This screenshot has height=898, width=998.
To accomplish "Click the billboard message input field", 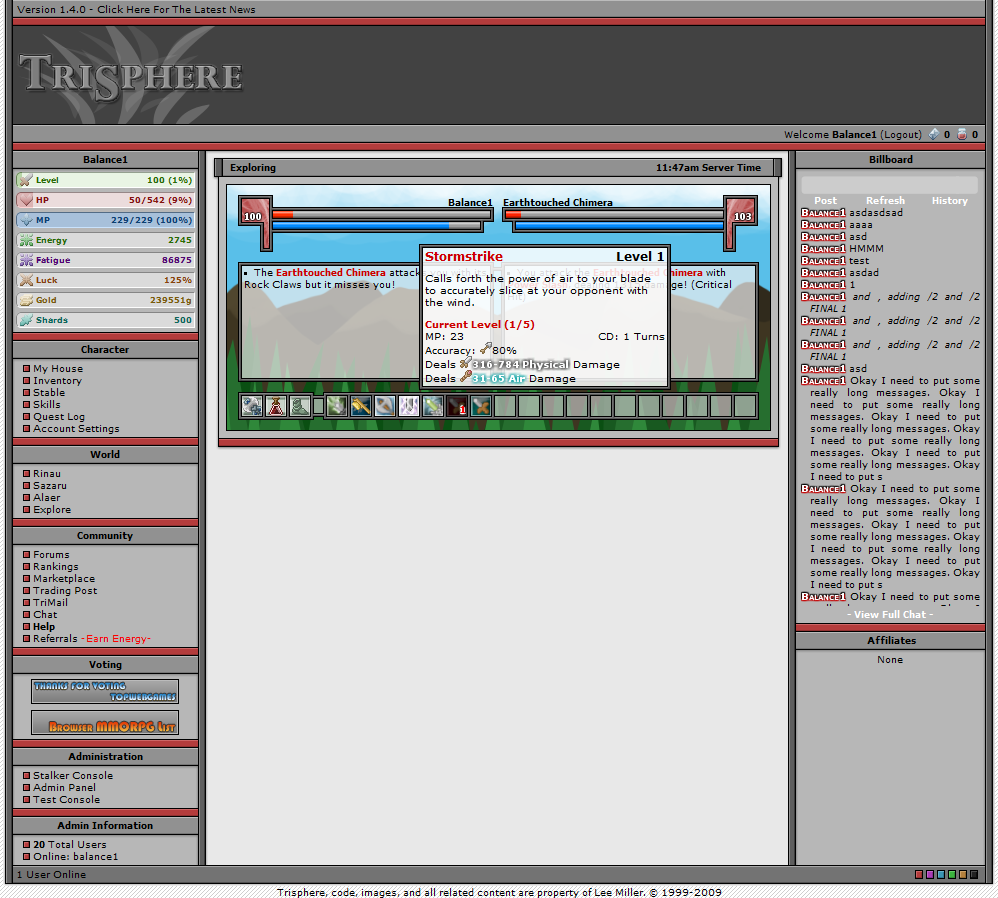I will pos(889,185).
